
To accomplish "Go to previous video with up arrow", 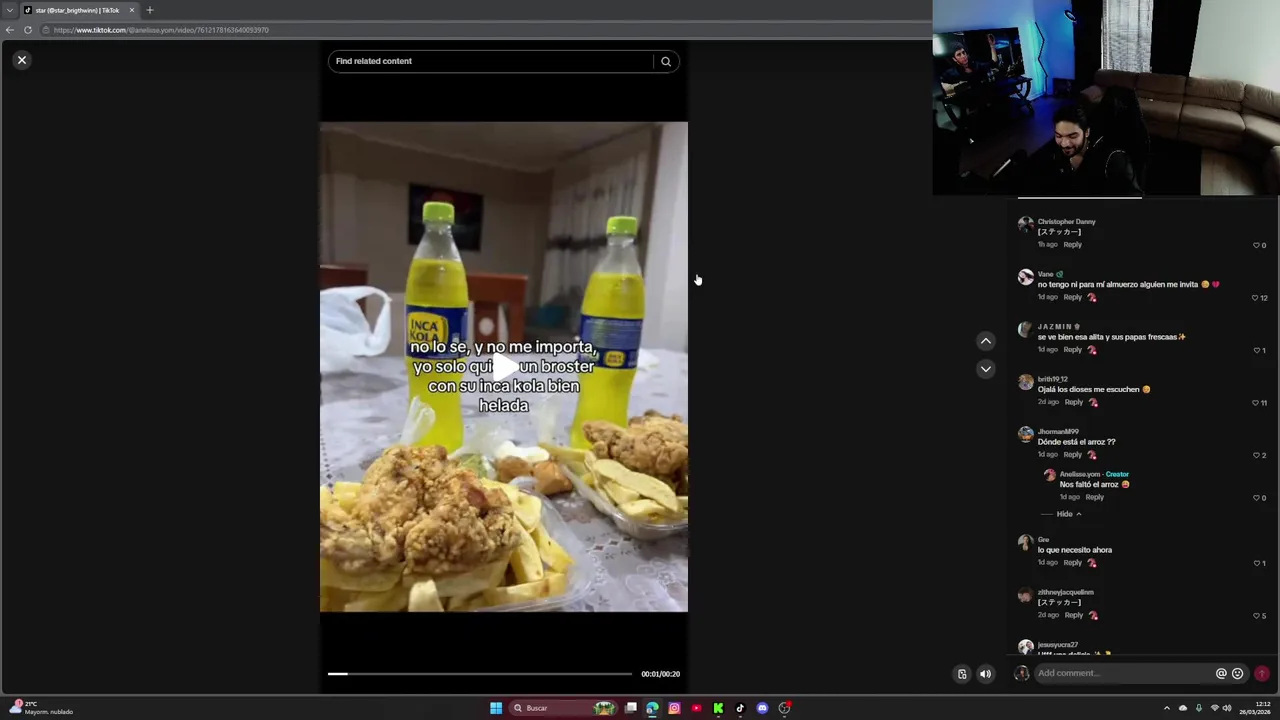I will point(985,341).
